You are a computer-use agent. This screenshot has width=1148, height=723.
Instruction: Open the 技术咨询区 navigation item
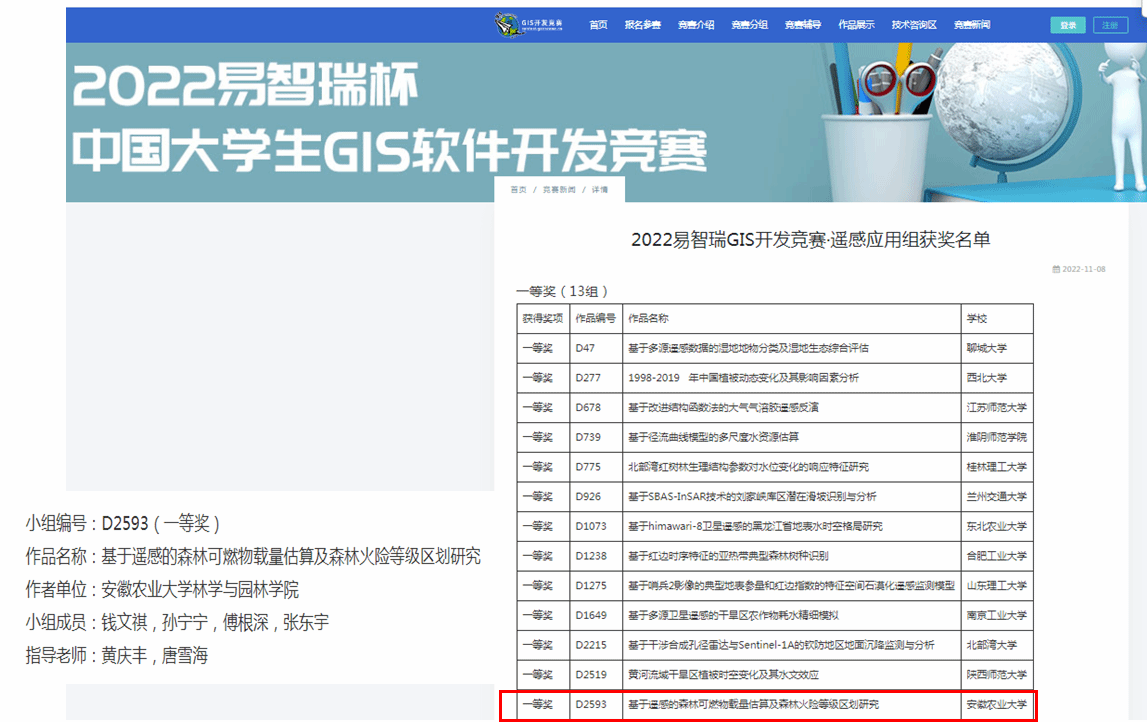[x=914, y=25]
